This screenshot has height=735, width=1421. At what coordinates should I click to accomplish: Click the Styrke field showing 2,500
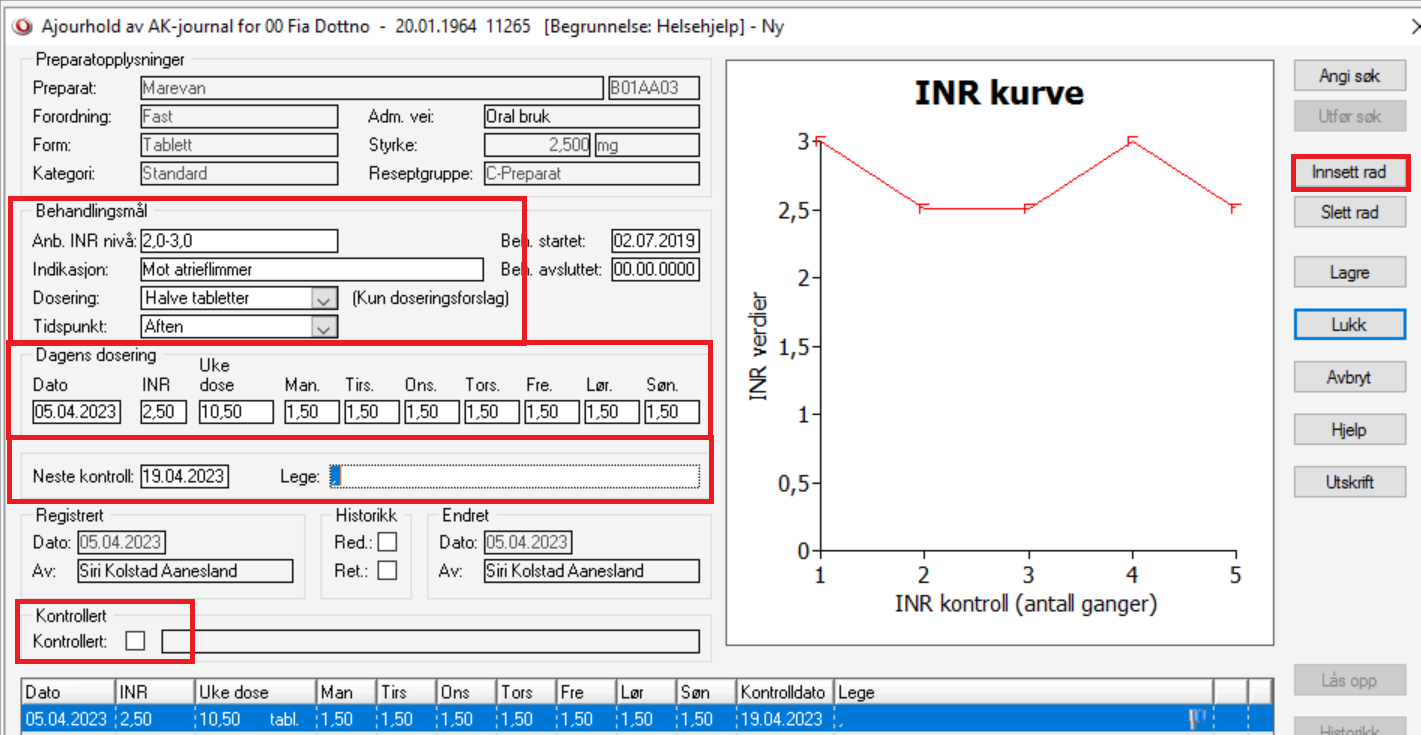[x=537, y=145]
